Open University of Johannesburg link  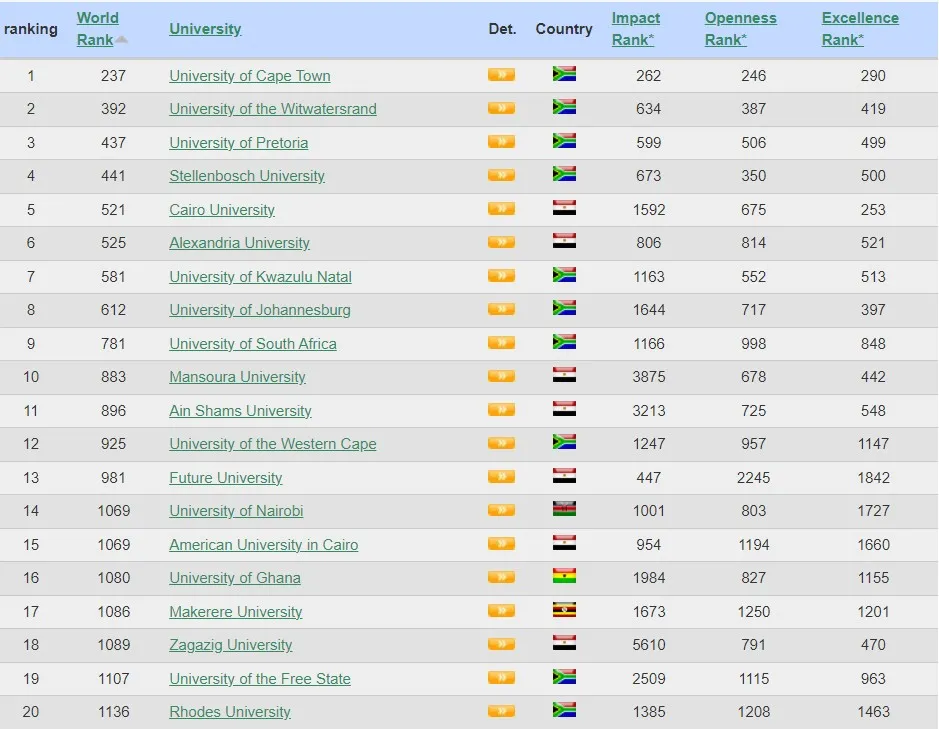point(260,310)
